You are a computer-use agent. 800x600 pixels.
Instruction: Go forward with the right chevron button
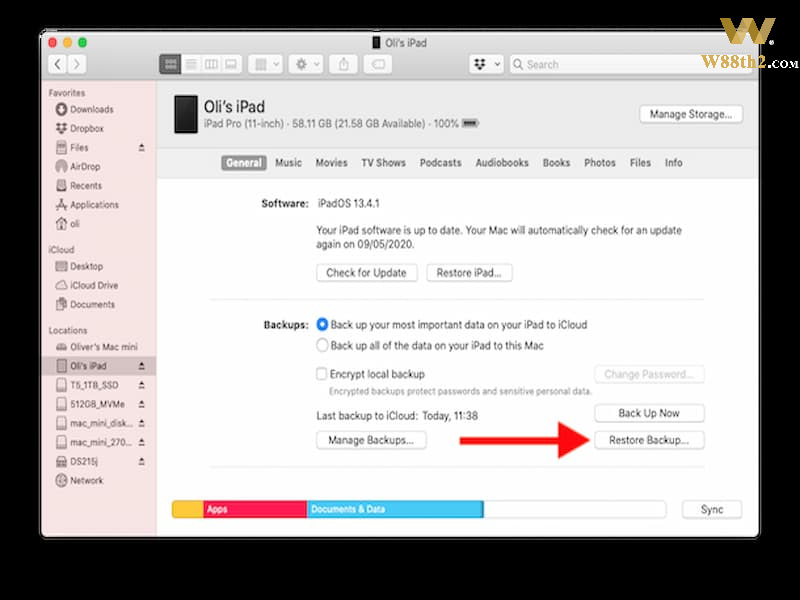click(77, 64)
